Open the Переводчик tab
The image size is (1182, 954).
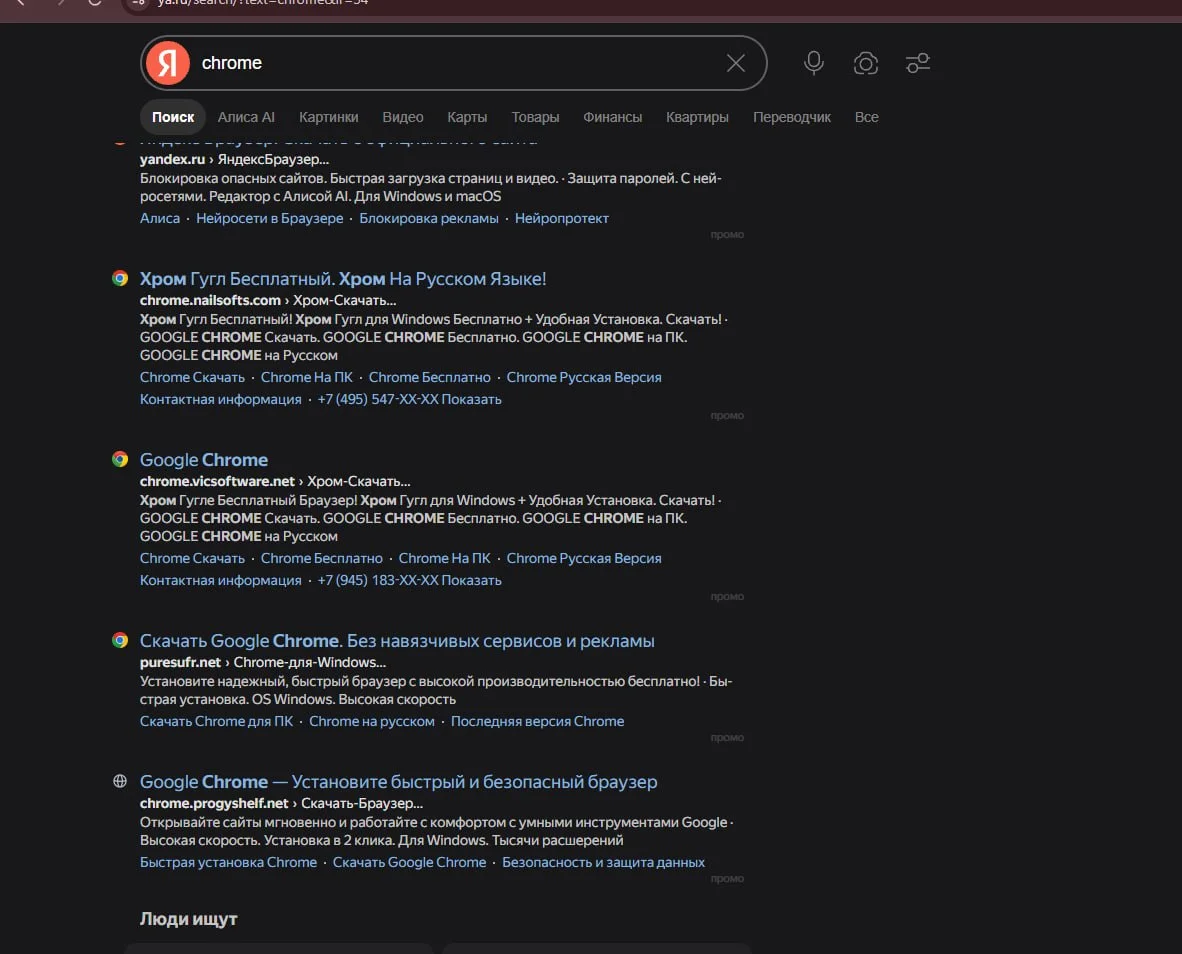coord(792,118)
